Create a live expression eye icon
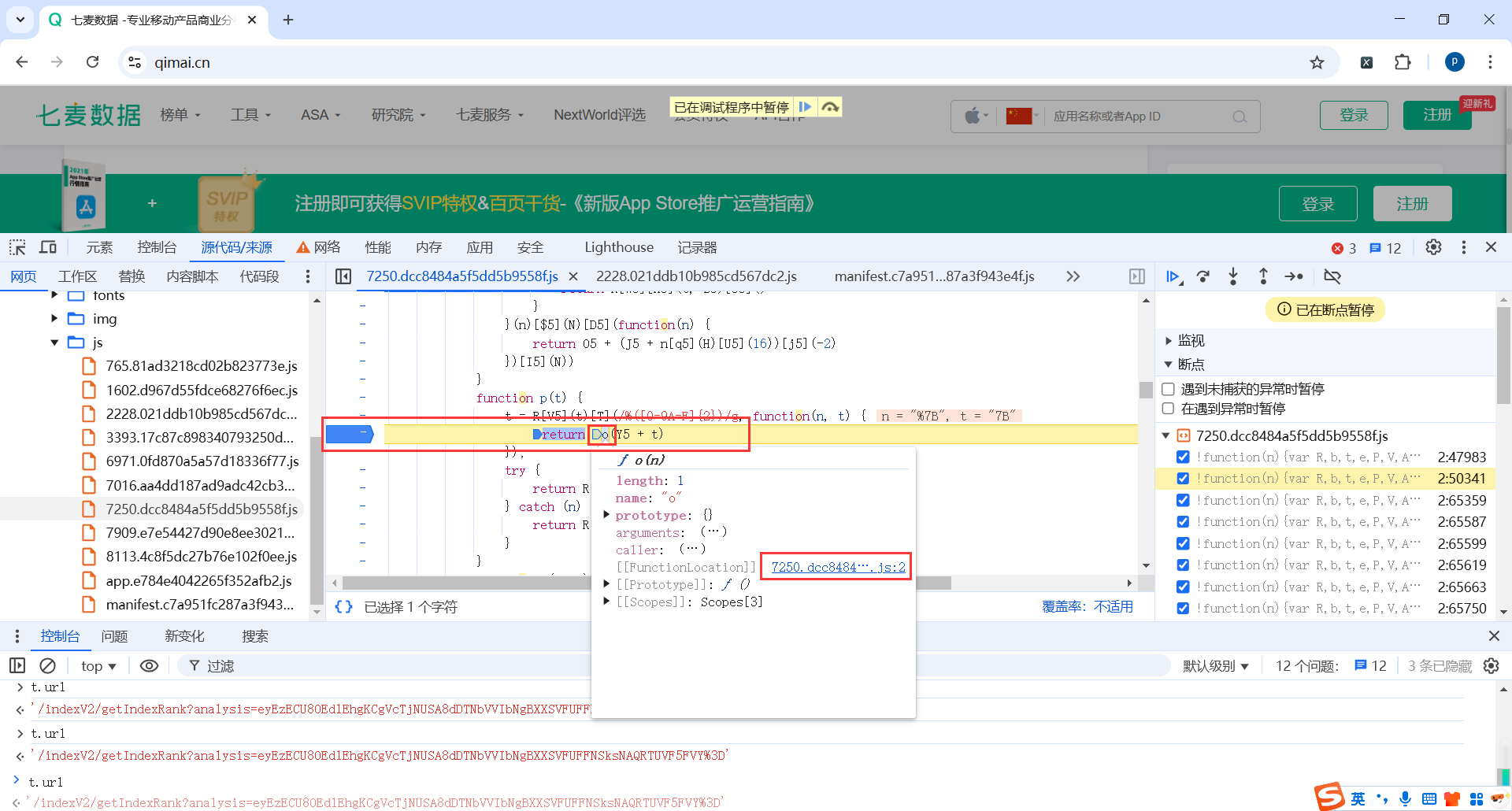The image size is (1512, 811). coord(149,666)
